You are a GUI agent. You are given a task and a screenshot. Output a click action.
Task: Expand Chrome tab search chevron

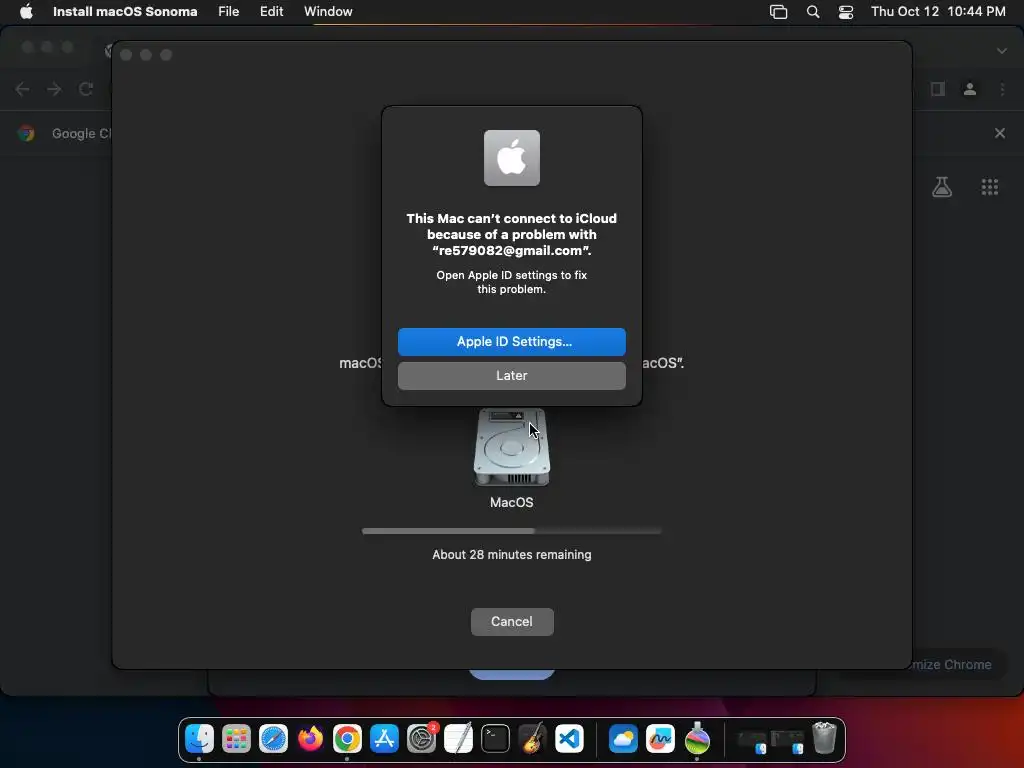click(1002, 50)
